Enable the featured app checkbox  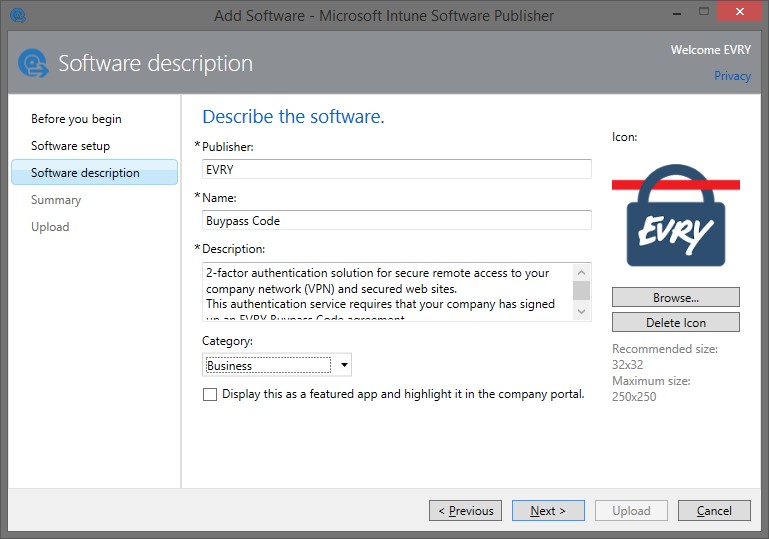[x=210, y=394]
